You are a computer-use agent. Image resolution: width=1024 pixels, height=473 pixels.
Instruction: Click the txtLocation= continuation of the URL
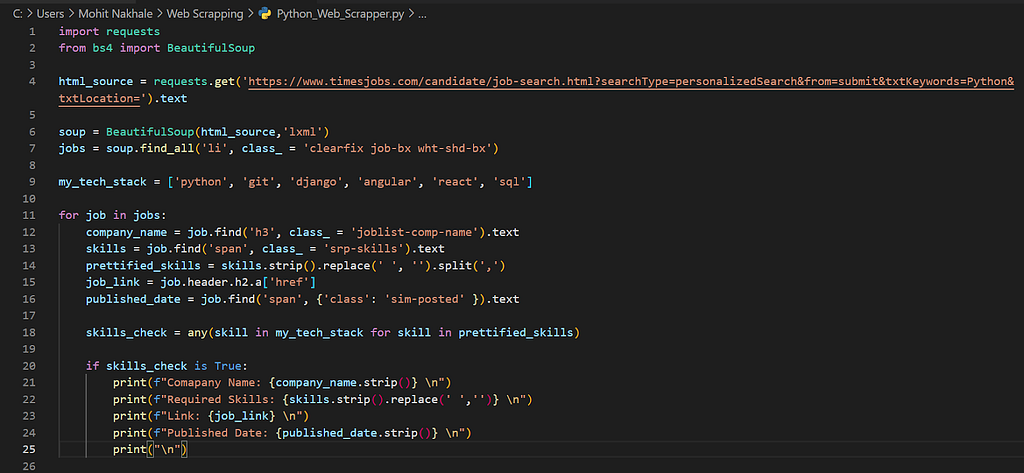pyautogui.click(x=97, y=99)
